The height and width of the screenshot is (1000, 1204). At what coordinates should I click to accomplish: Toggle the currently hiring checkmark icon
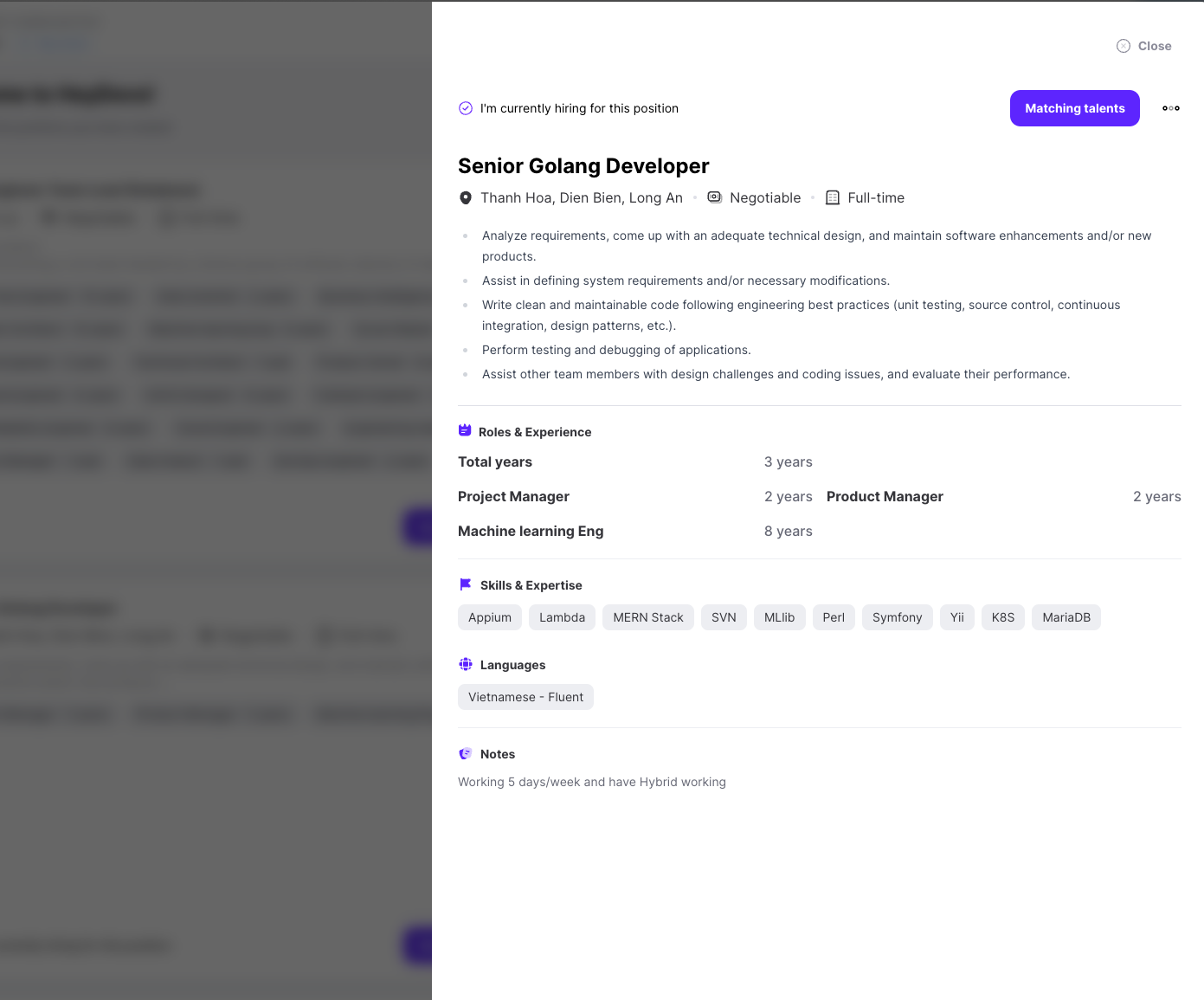tap(466, 108)
